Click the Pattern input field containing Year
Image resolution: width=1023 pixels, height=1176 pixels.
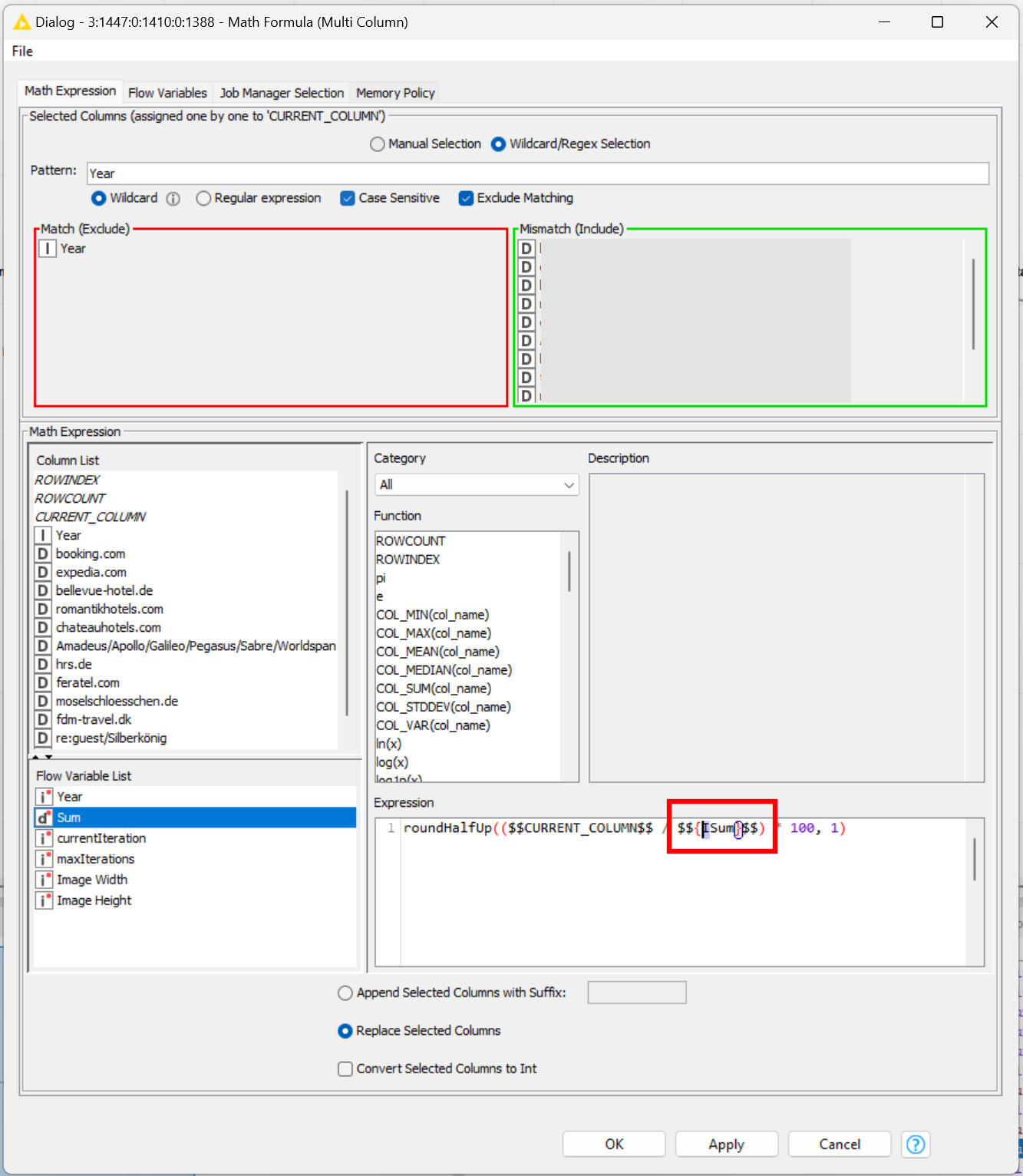(538, 173)
